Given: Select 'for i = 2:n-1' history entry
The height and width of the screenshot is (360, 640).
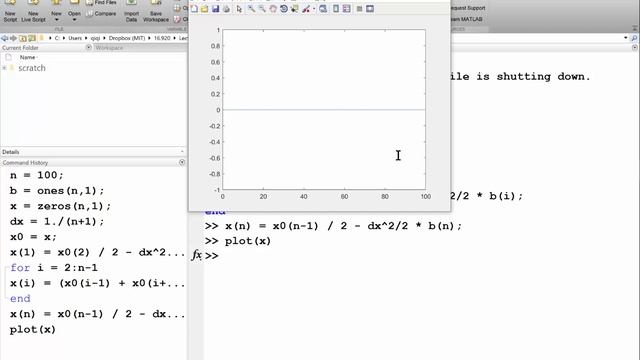Looking at the screenshot, I should 54,268.
